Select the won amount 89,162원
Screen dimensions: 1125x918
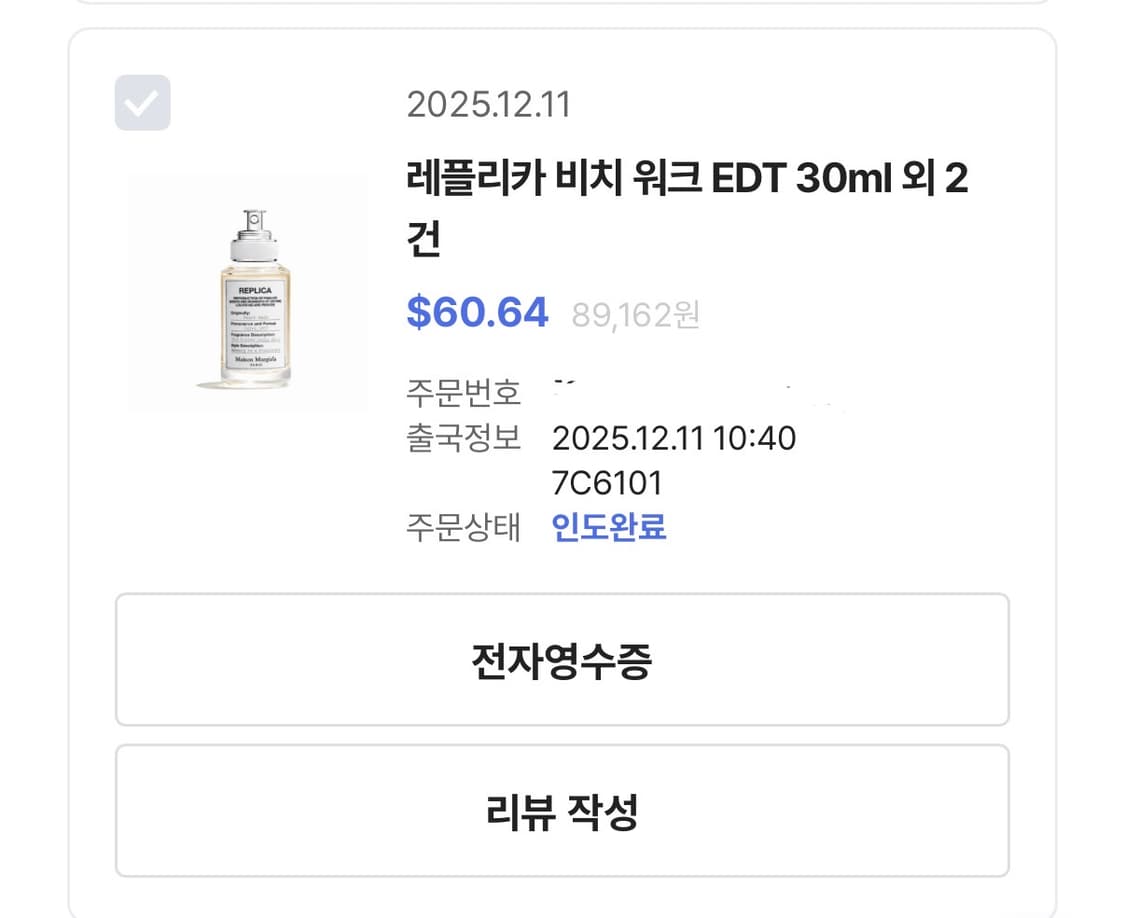click(637, 315)
